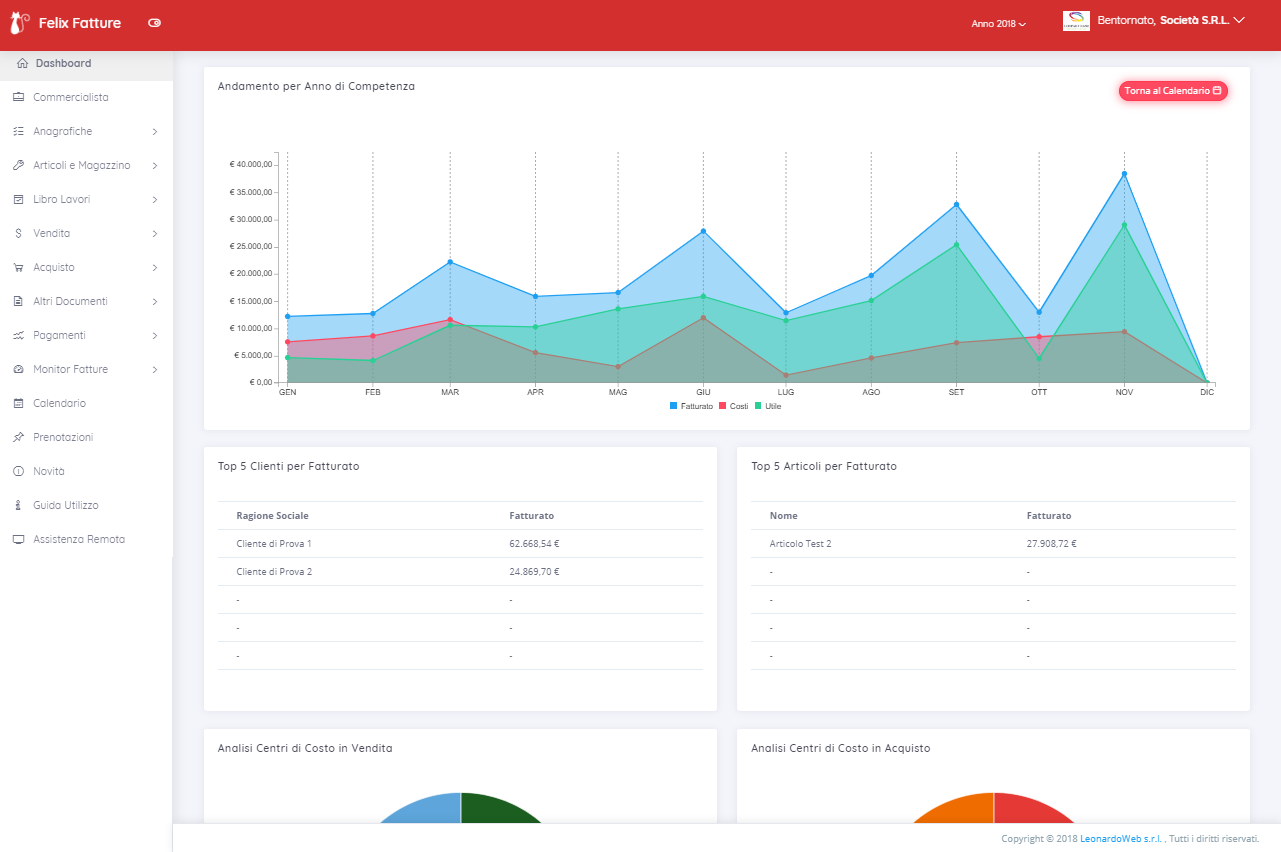The height and width of the screenshot is (852, 1281).
Task: Click the Pagamenti trend icon
Action: [18, 335]
